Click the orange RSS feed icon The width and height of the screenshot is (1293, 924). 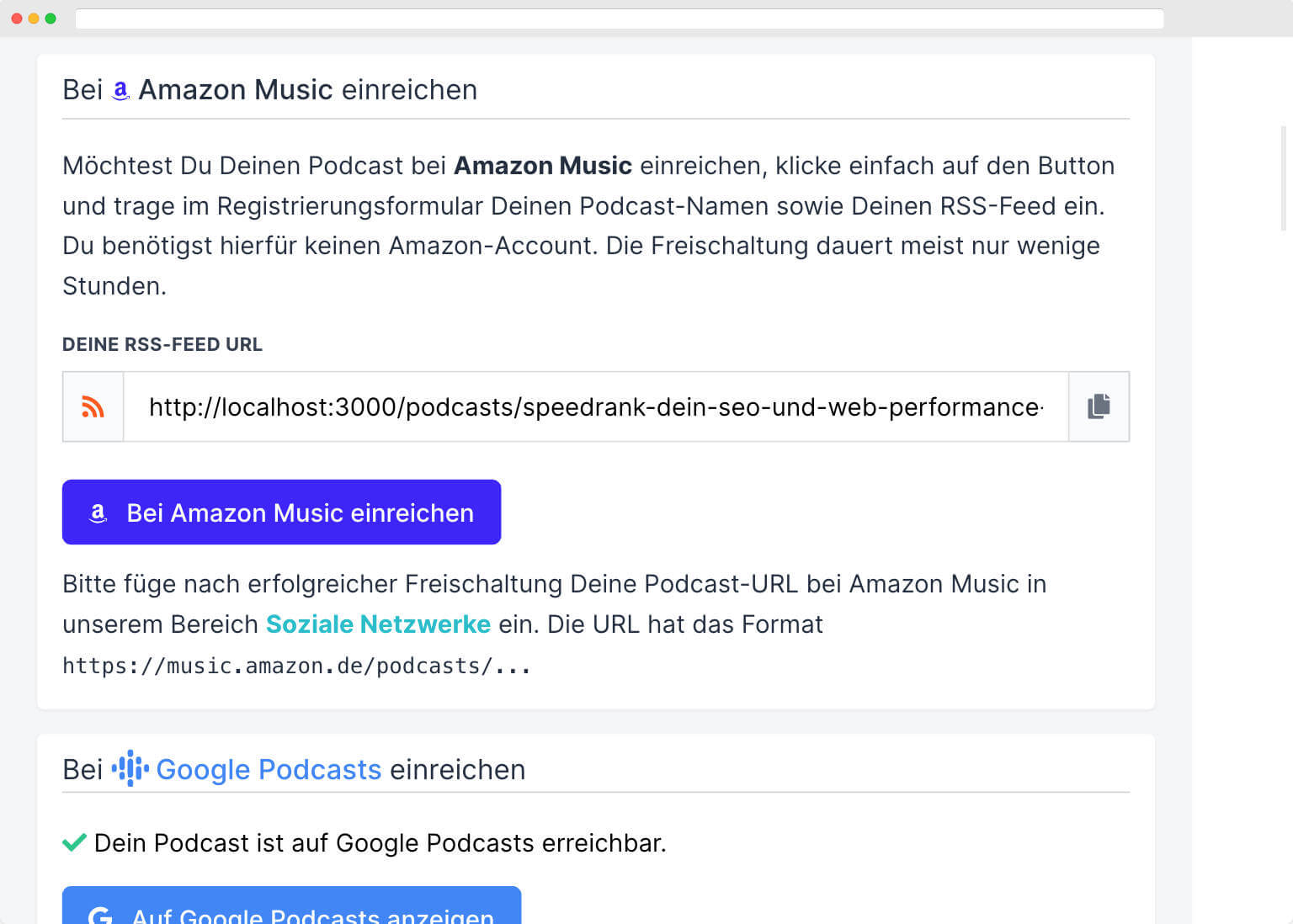93,406
